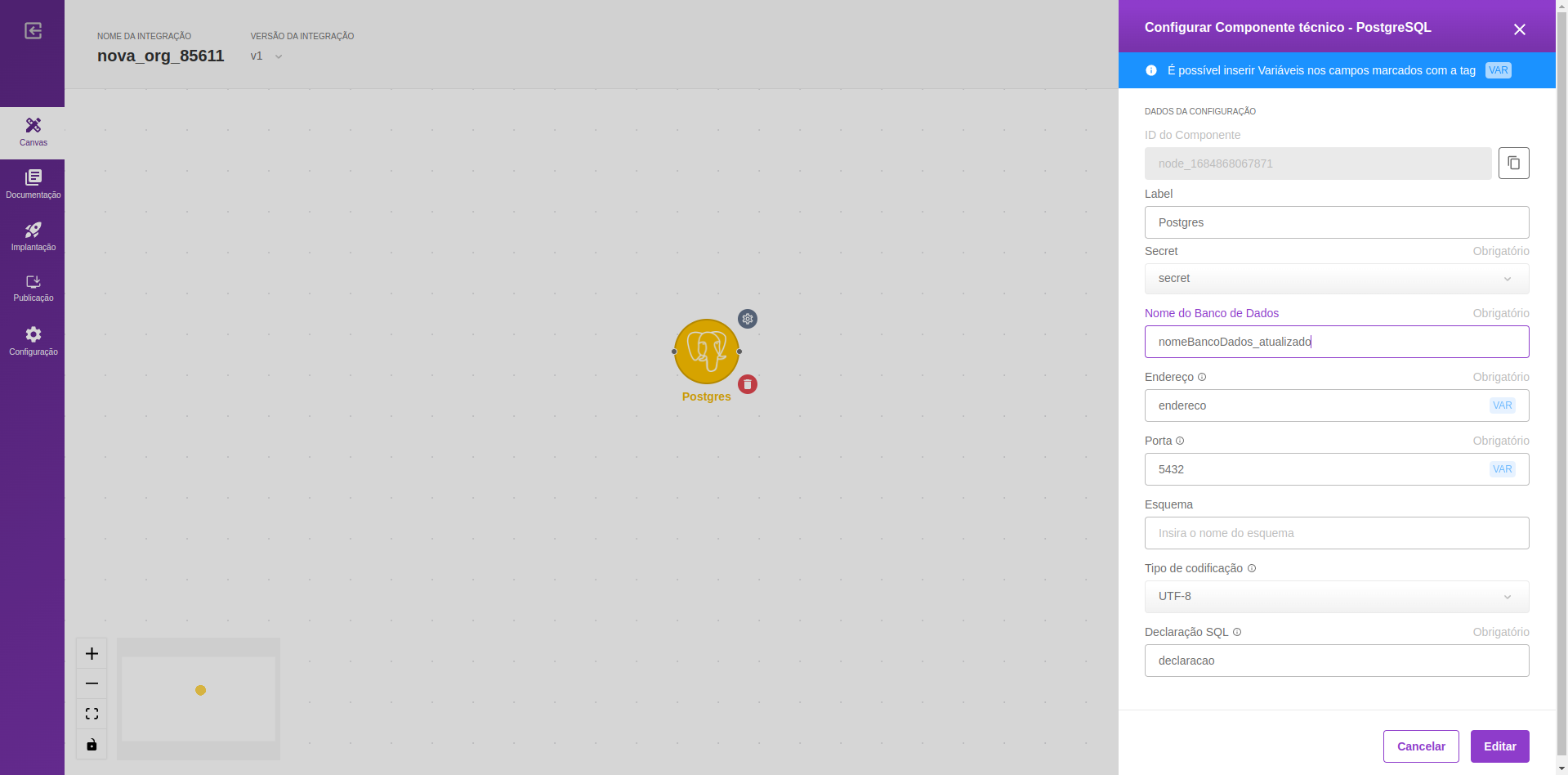
Task: Expand the integration version v1 dropdown
Action: click(266, 56)
